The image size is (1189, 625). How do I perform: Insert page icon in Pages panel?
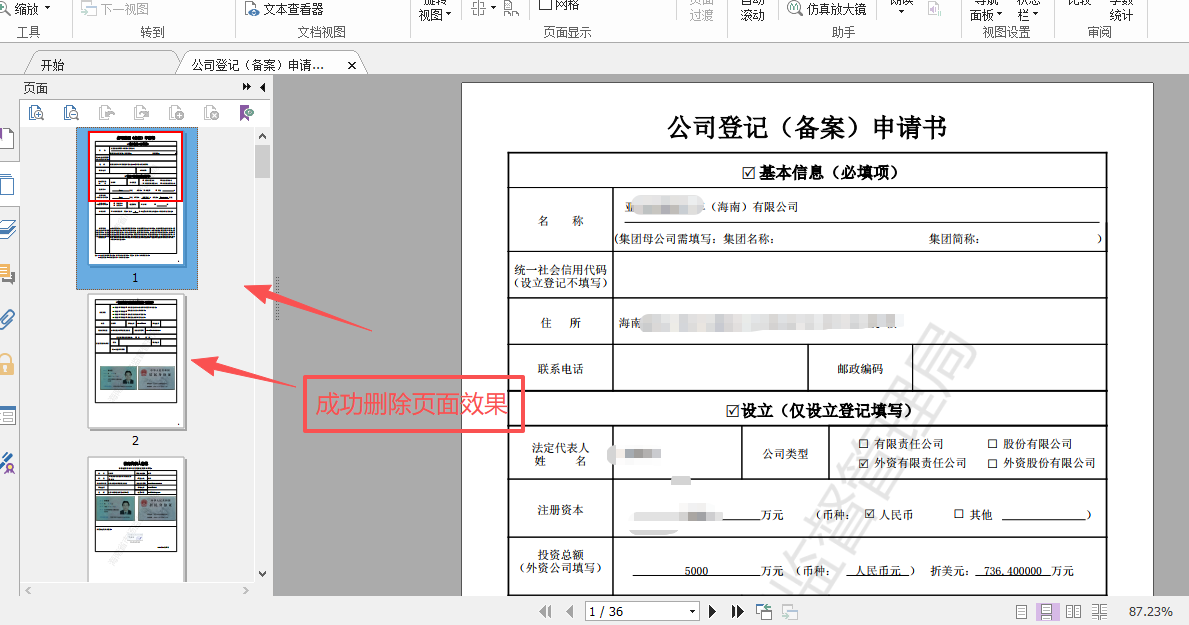click(176, 113)
